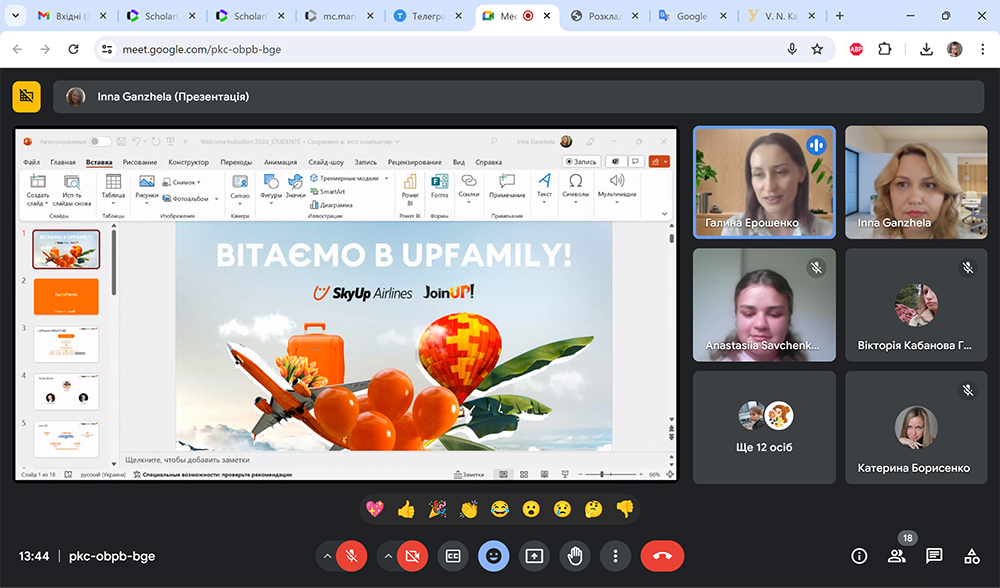Turn on the camera
1000x588 pixels.
[411, 556]
